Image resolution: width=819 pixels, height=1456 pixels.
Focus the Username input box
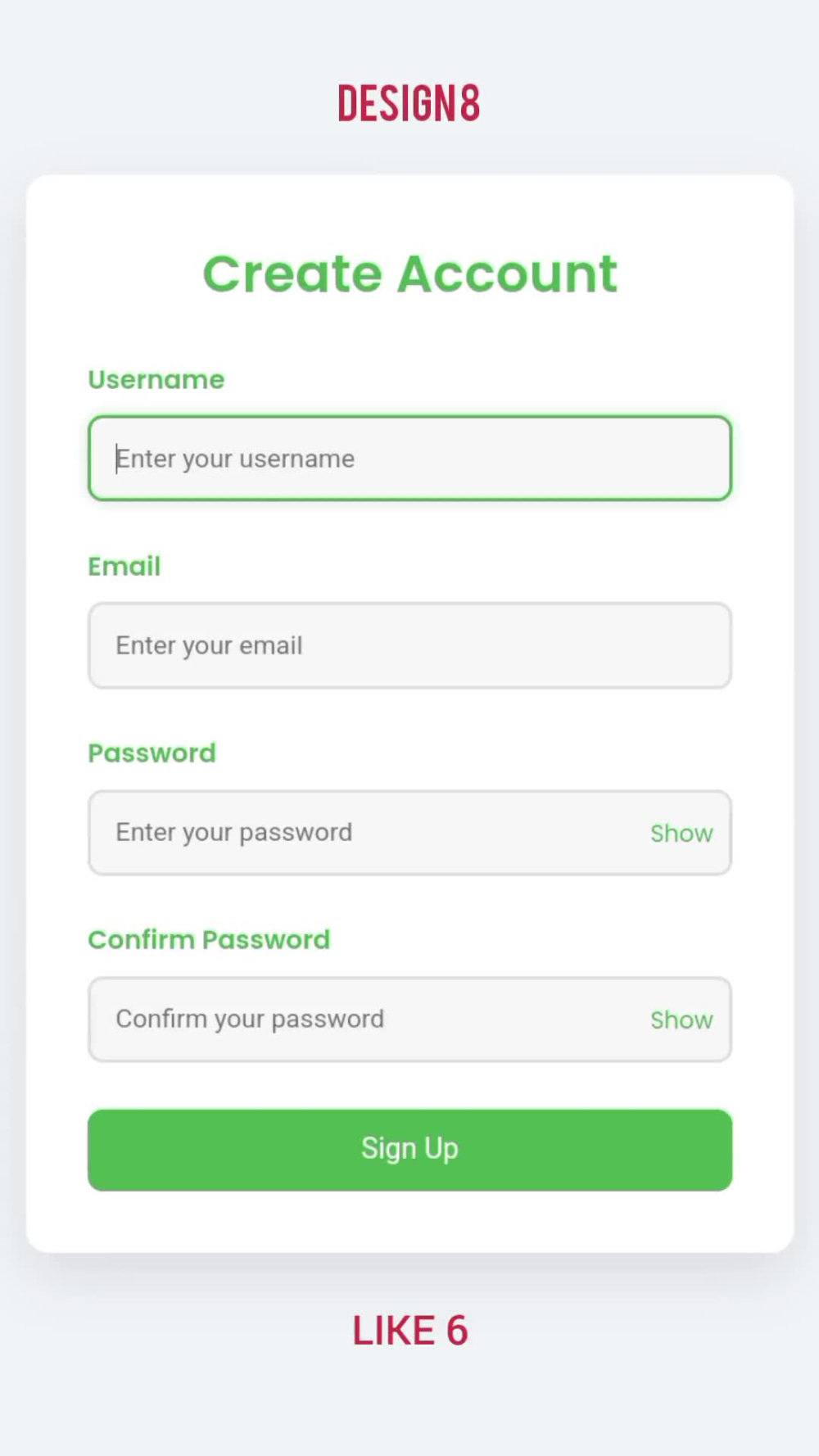pos(409,458)
